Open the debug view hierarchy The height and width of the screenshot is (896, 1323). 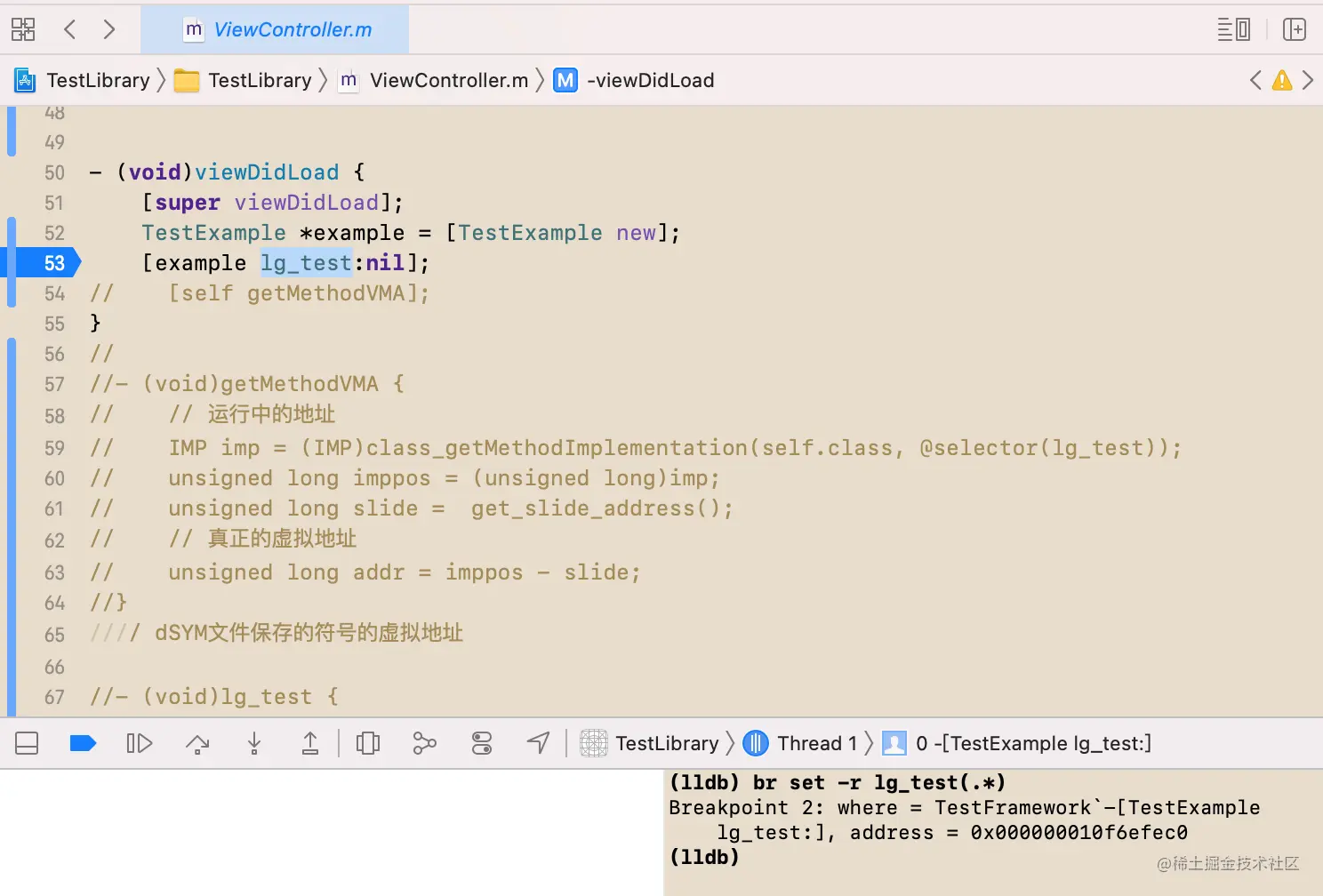click(368, 743)
